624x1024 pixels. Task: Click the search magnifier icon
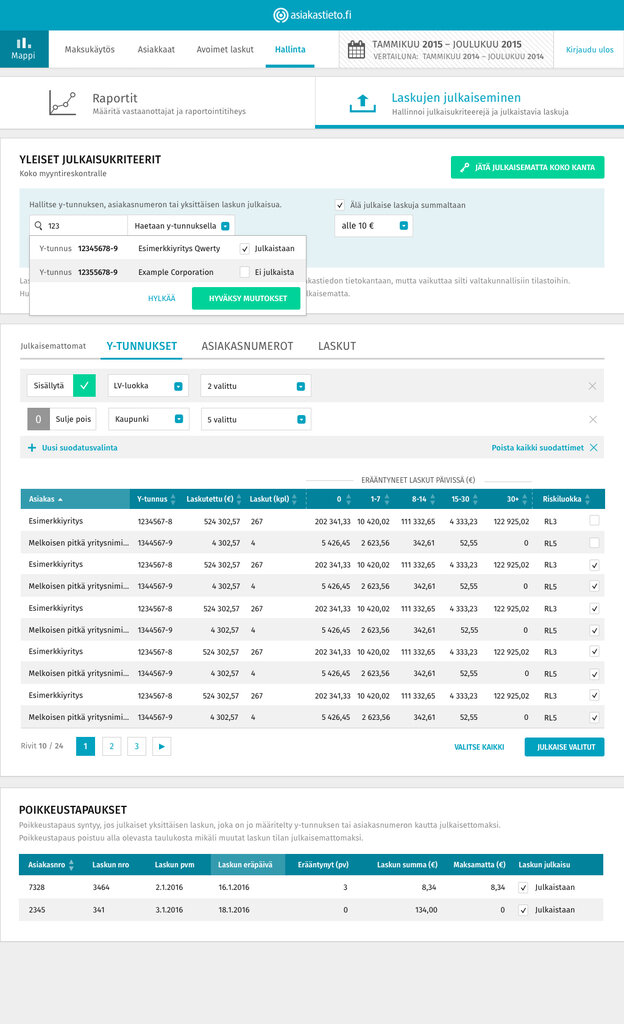39,226
